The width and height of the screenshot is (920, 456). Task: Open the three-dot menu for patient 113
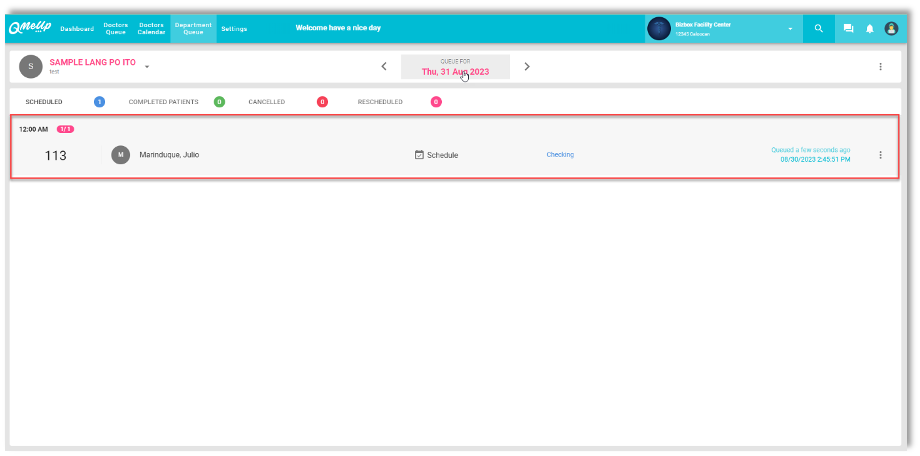coord(880,155)
